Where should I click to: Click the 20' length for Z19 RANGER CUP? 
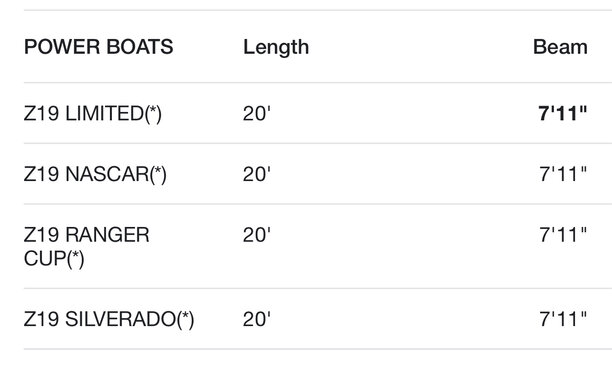256,235
